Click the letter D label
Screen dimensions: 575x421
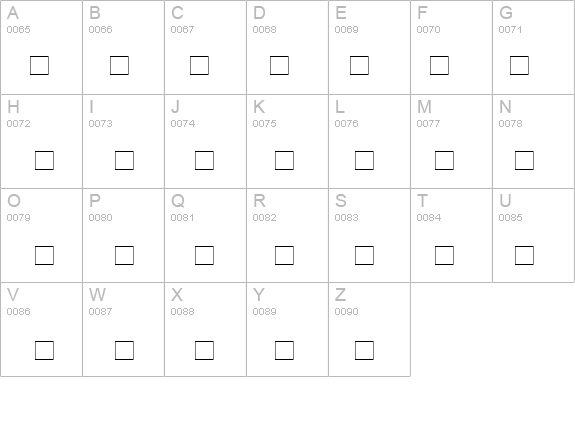259,13
